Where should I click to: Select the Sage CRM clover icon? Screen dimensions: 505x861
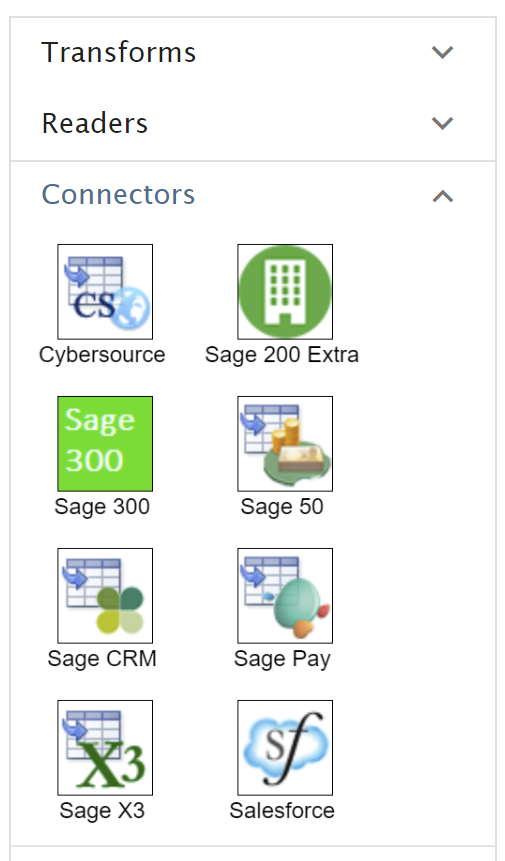pos(105,596)
